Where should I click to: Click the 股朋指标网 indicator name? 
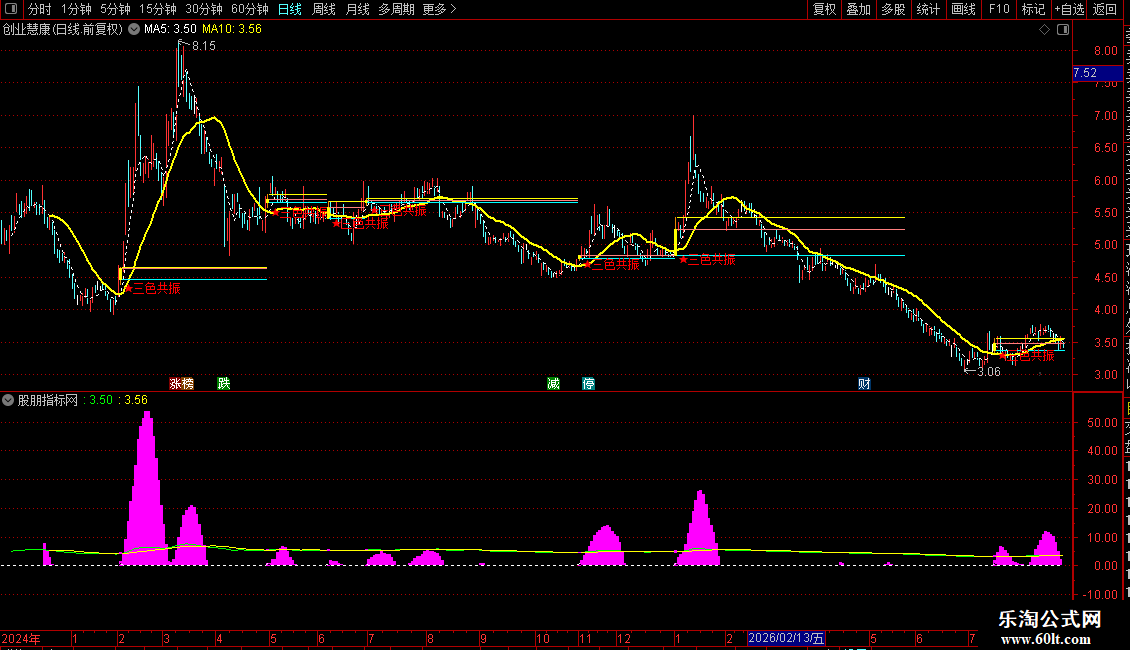(x=48, y=400)
